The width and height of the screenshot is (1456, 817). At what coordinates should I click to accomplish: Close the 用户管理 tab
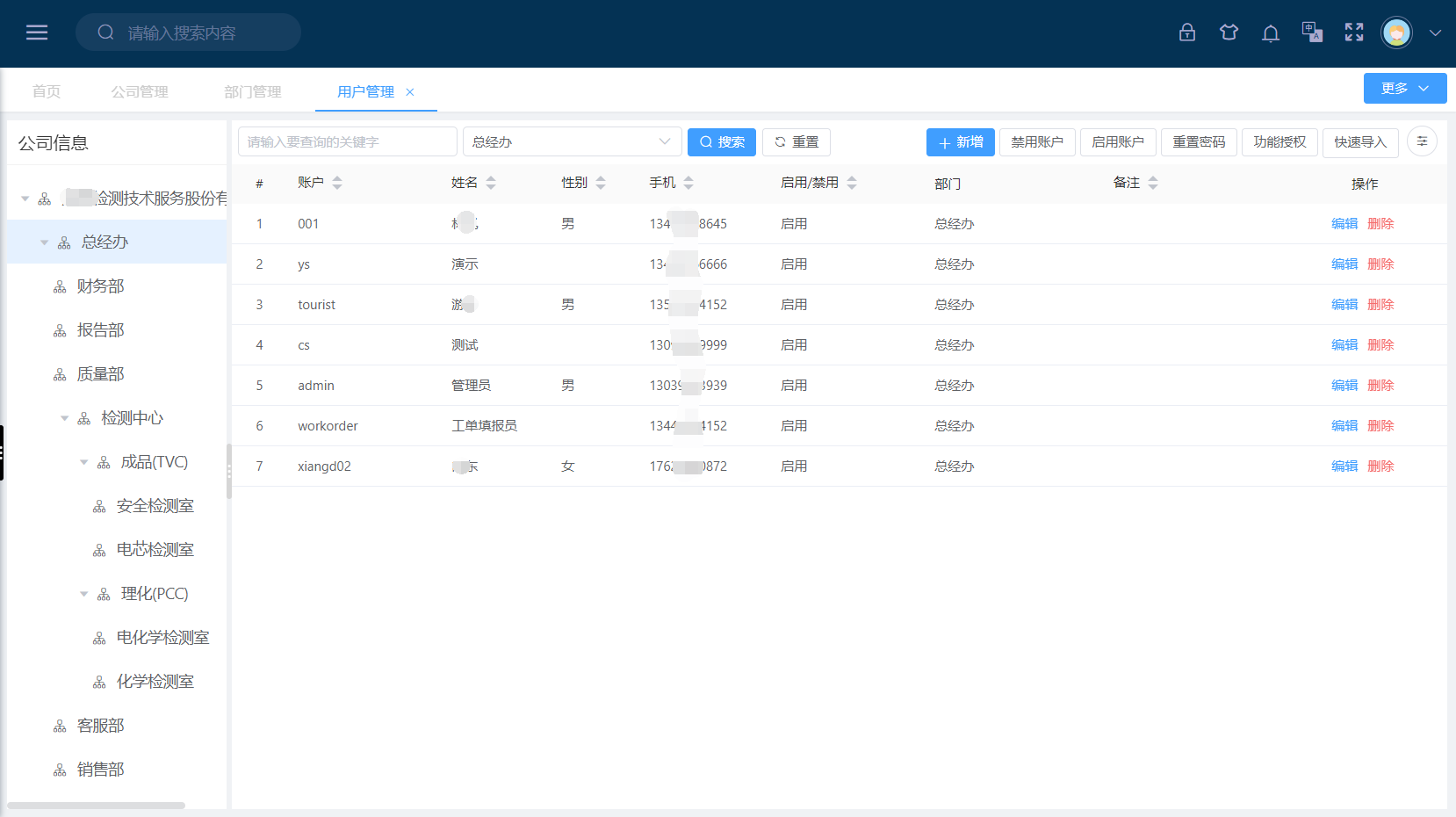tap(409, 92)
